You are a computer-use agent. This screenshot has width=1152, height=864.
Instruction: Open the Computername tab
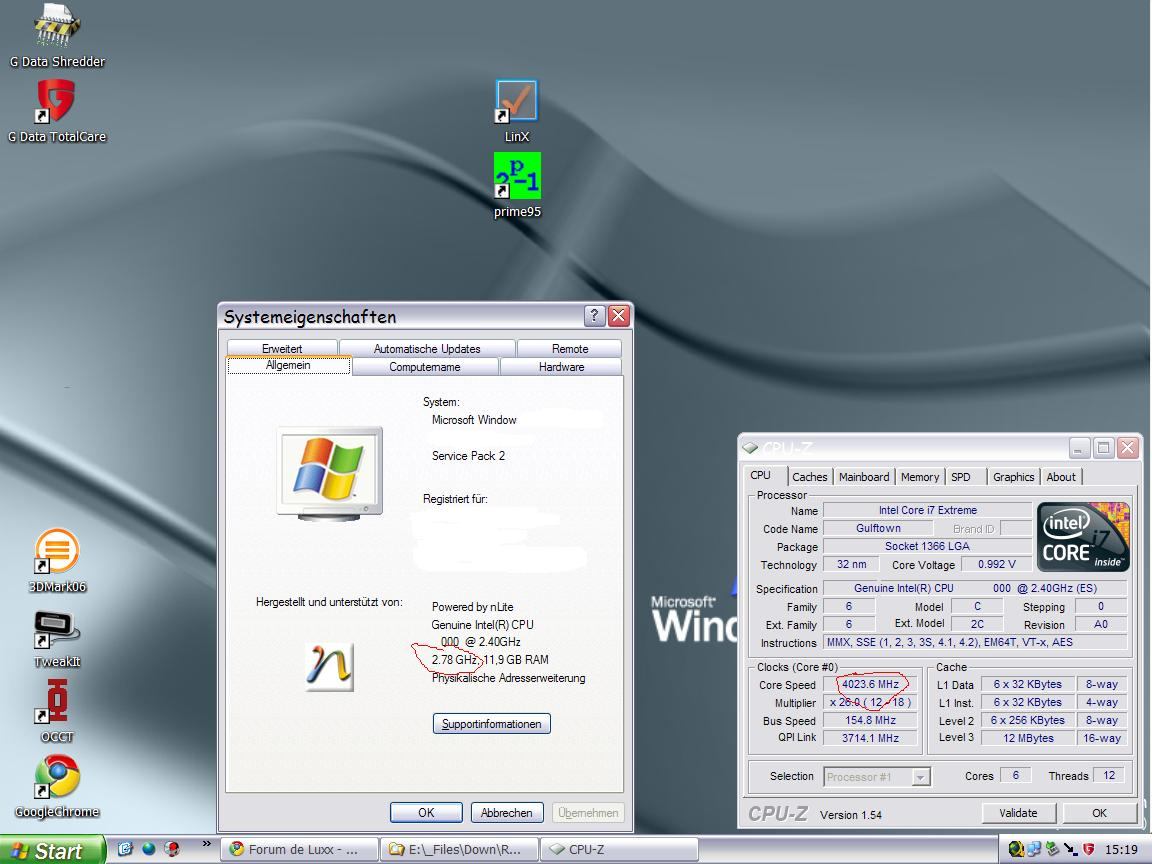[x=425, y=367]
